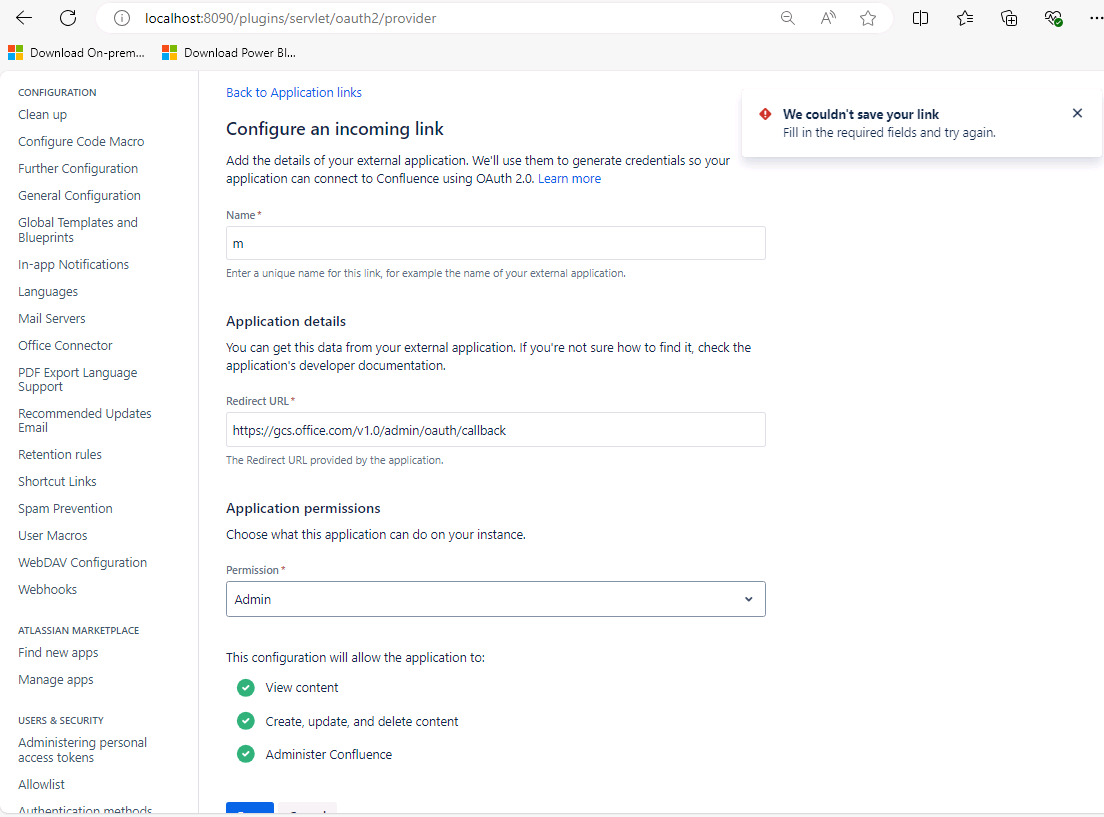Screen dimensions: 1104x817
Task: Go to User Macros
Action: coord(53,536)
